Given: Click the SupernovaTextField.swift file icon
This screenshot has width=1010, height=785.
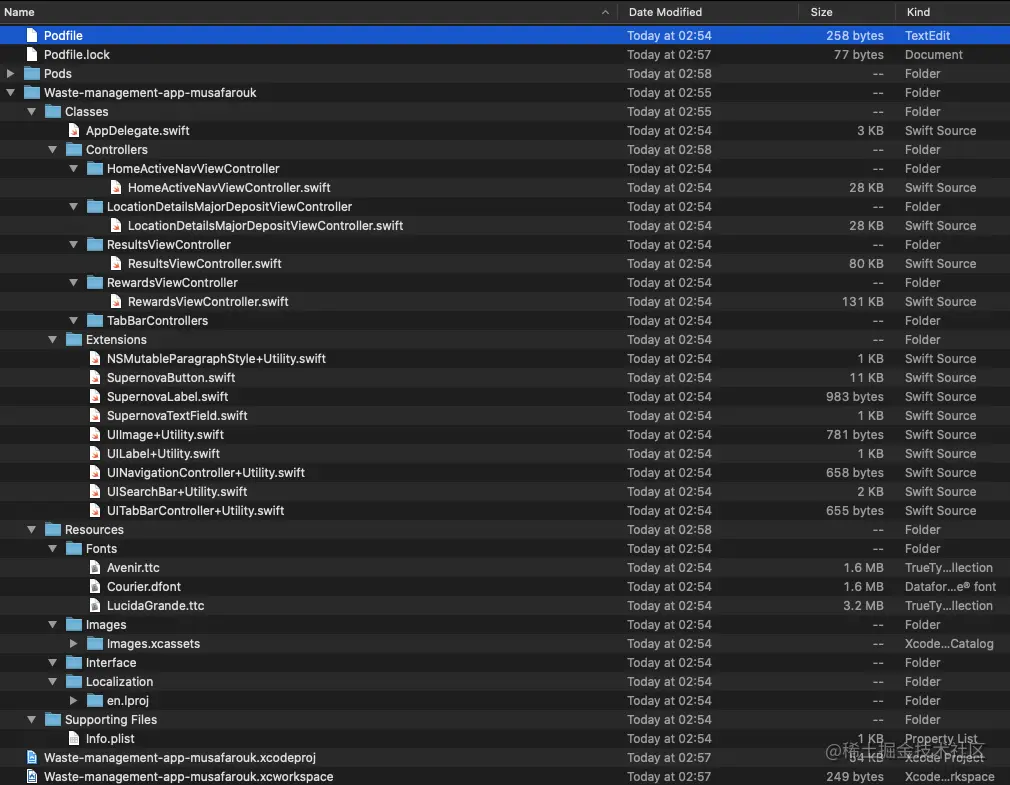Looking at the screenshot, I should click(x=95, y=415).
